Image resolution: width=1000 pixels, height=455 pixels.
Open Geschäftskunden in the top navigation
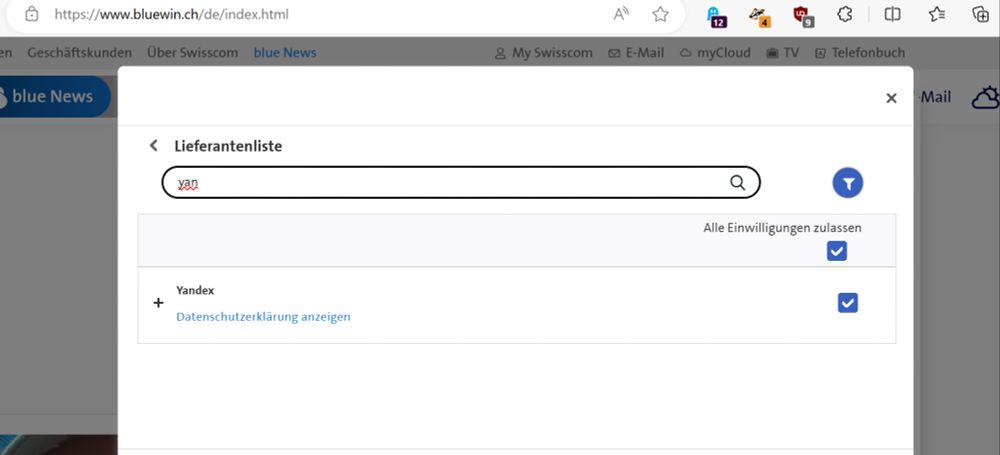tap(80, 53)
